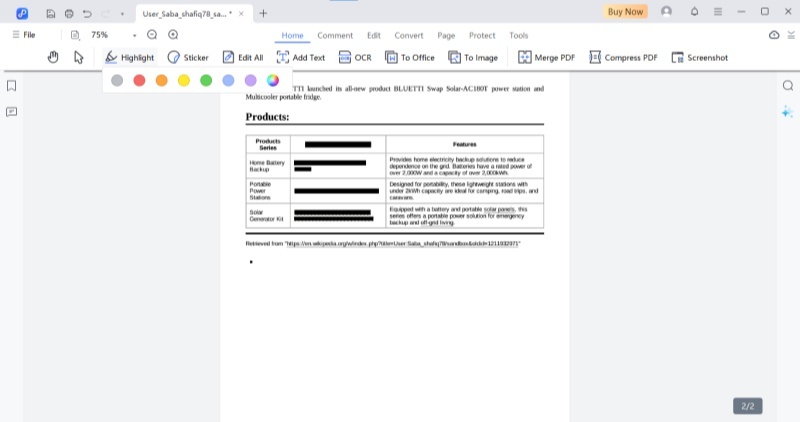Click the Features table header cell
Screen dimensions: 800x422
point(464,144)
